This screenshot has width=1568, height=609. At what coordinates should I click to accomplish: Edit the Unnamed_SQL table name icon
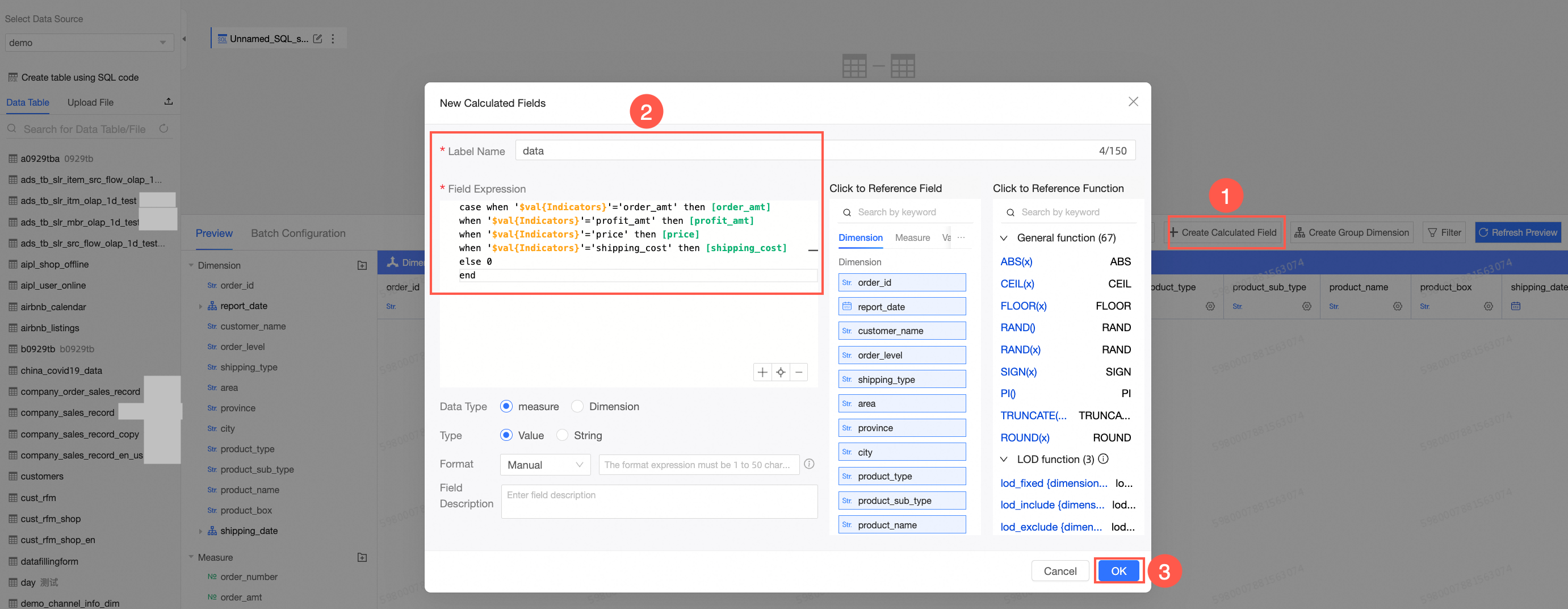[317, 39]
